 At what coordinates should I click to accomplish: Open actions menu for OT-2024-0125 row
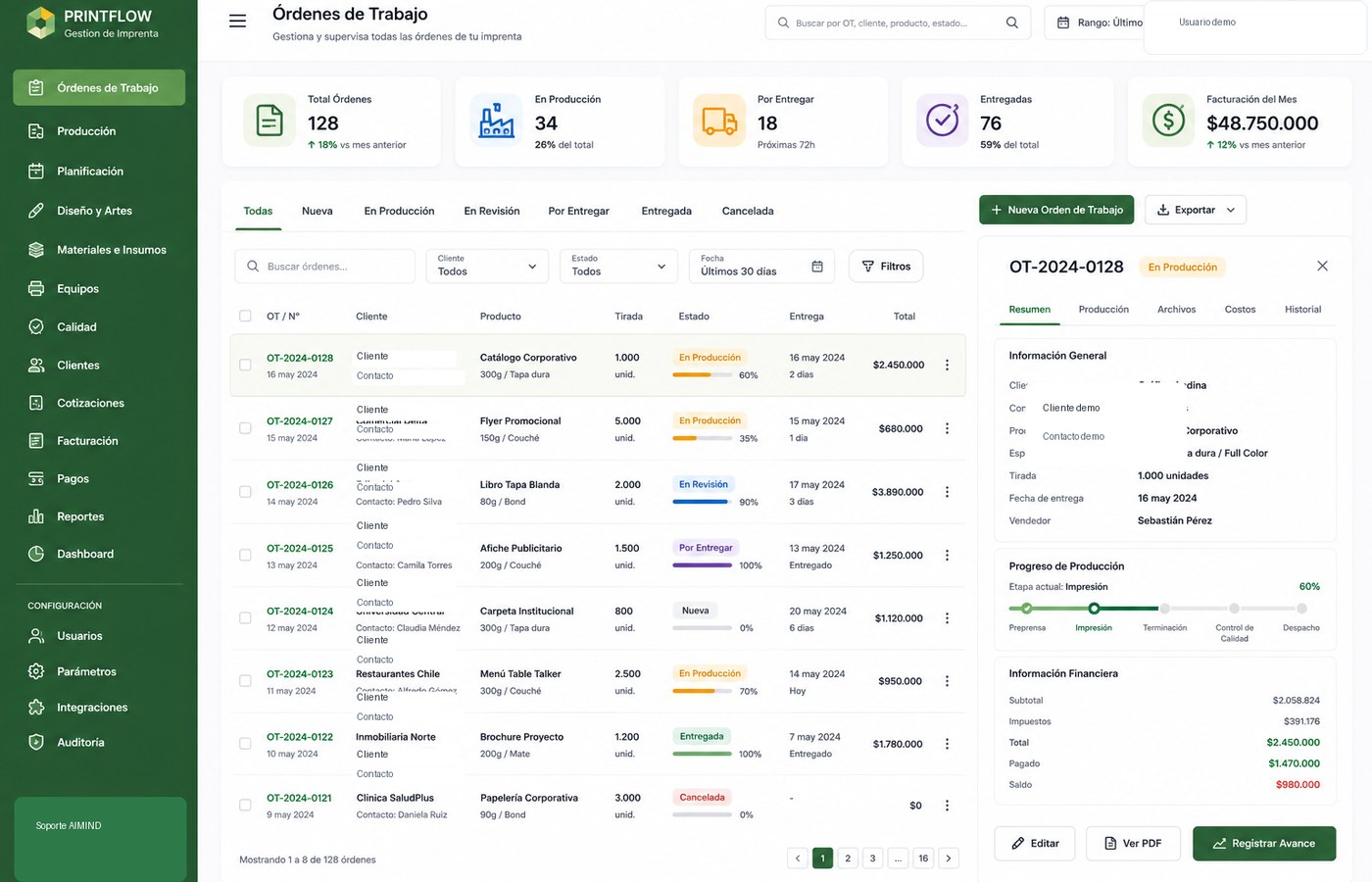click(x=947, y=555)
